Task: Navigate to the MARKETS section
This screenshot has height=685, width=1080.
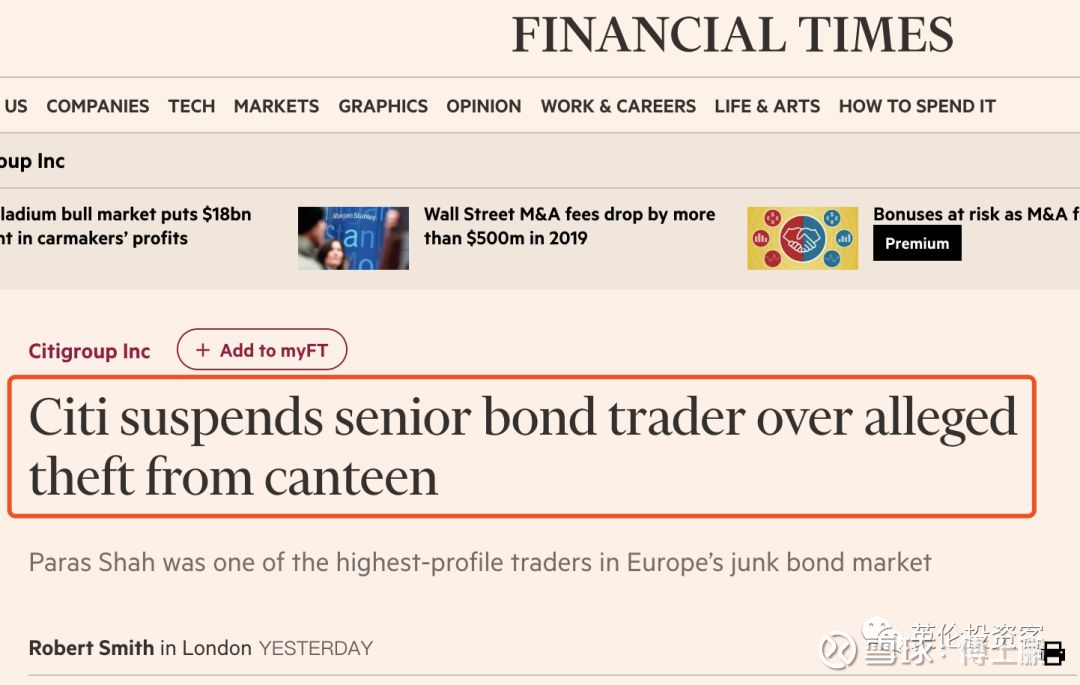Action: 276,106
